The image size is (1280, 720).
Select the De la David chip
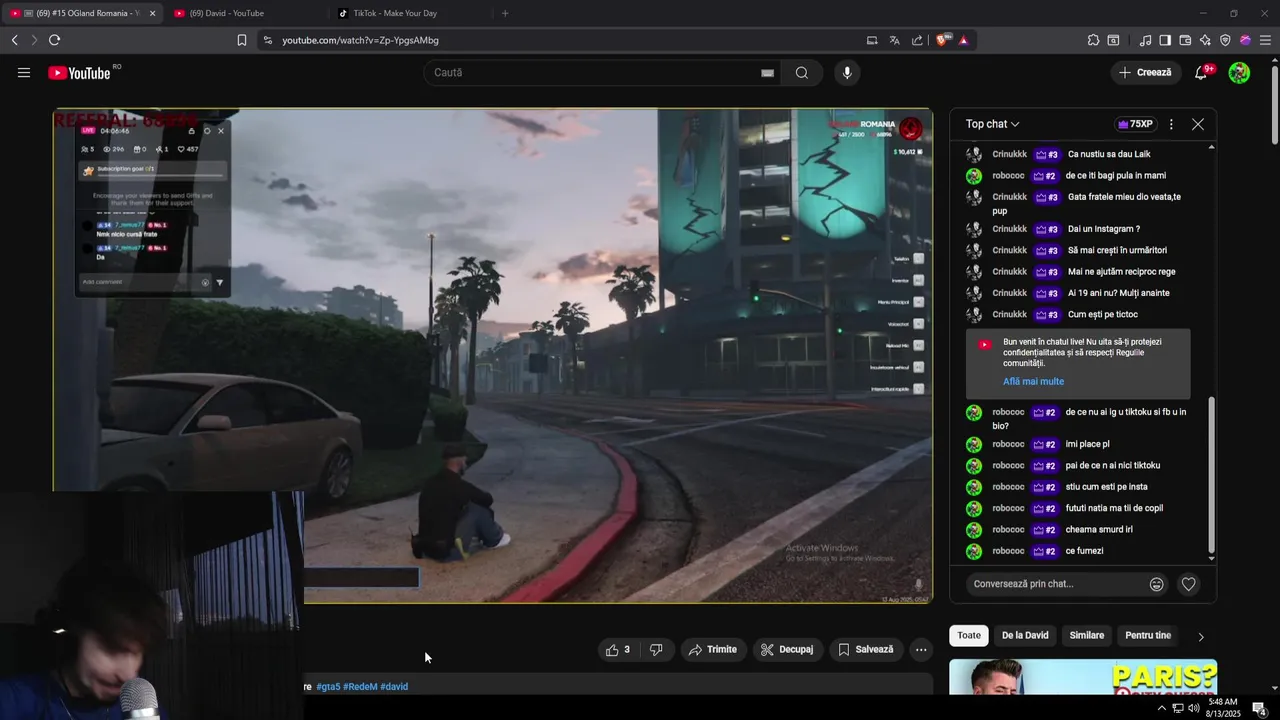[1025, 636]
